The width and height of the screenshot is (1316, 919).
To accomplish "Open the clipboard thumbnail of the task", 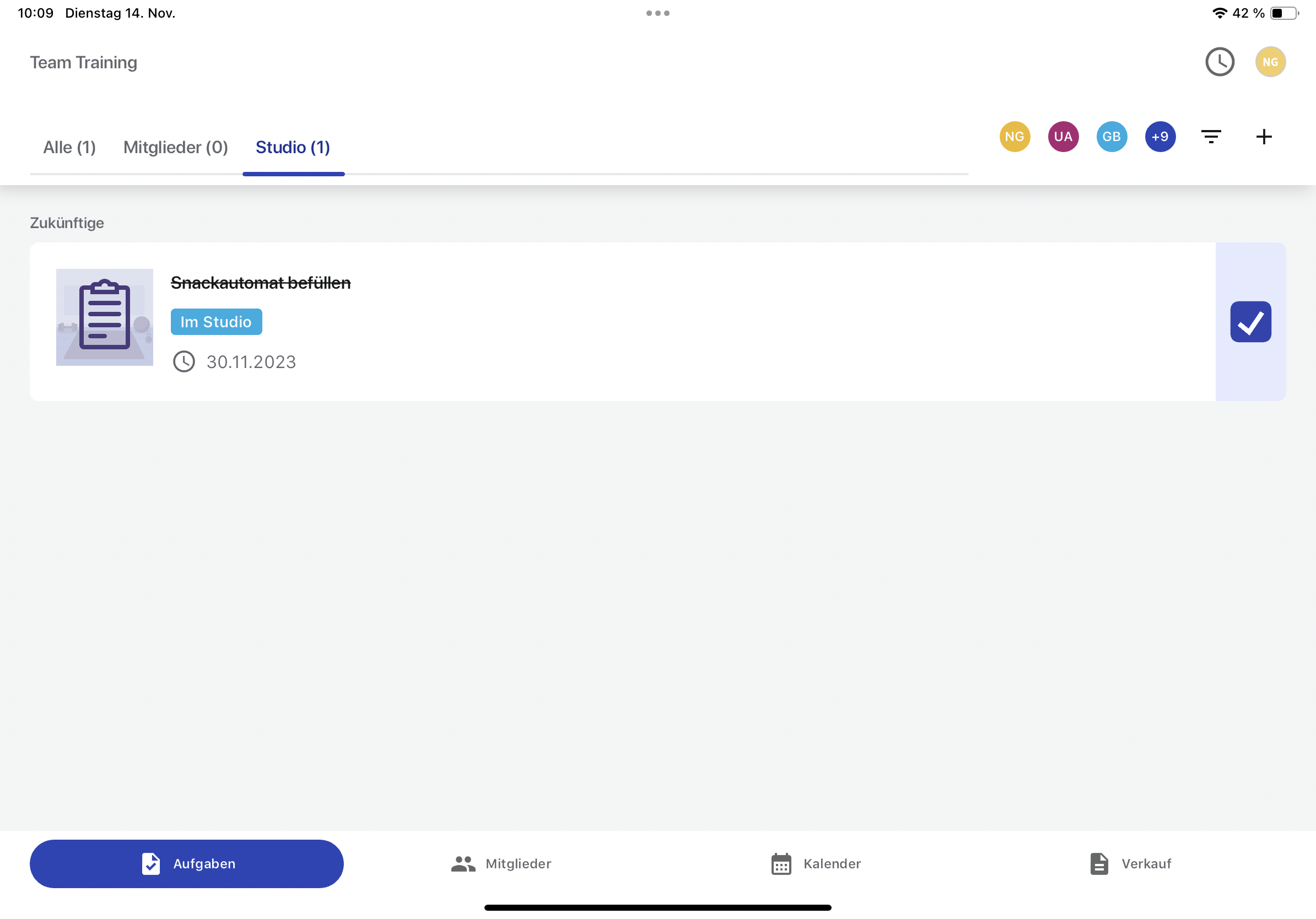I will [104, 317].
